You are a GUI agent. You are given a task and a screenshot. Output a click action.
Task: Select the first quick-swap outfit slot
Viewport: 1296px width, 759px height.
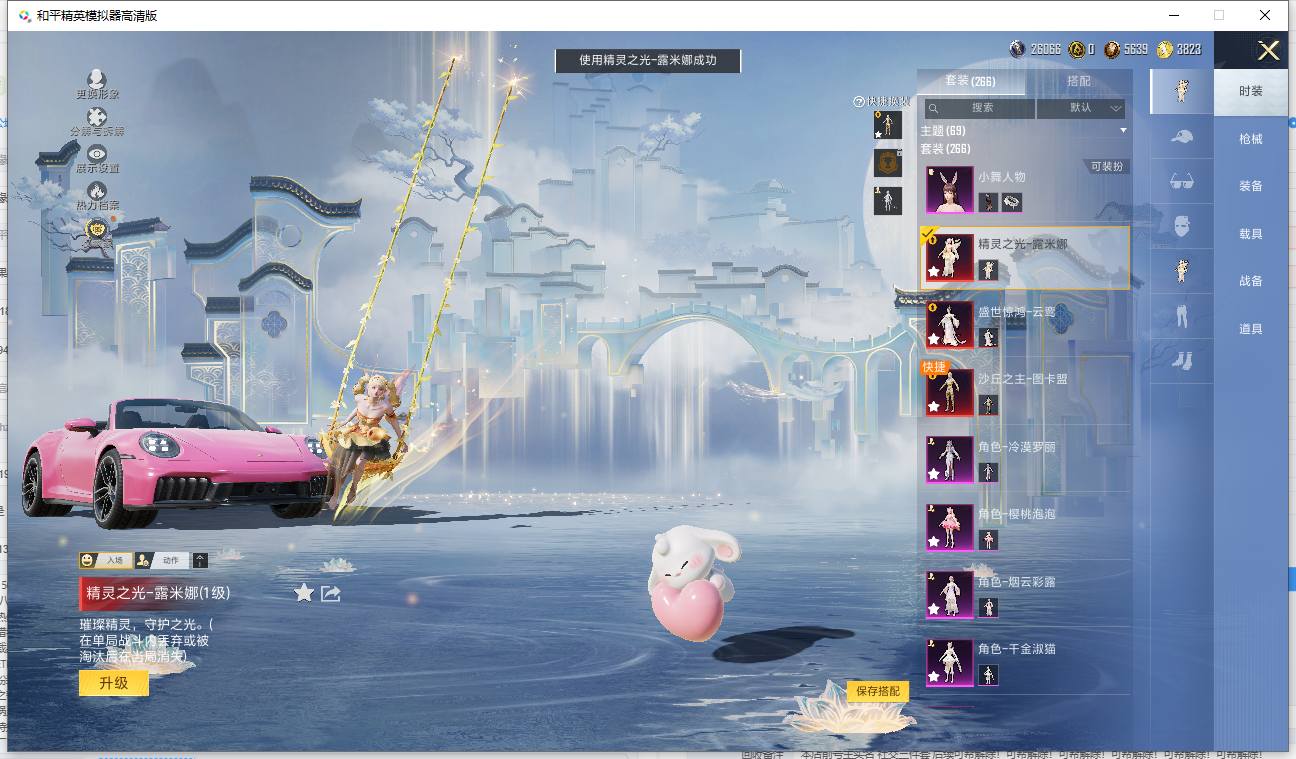(x=888, y=125)
